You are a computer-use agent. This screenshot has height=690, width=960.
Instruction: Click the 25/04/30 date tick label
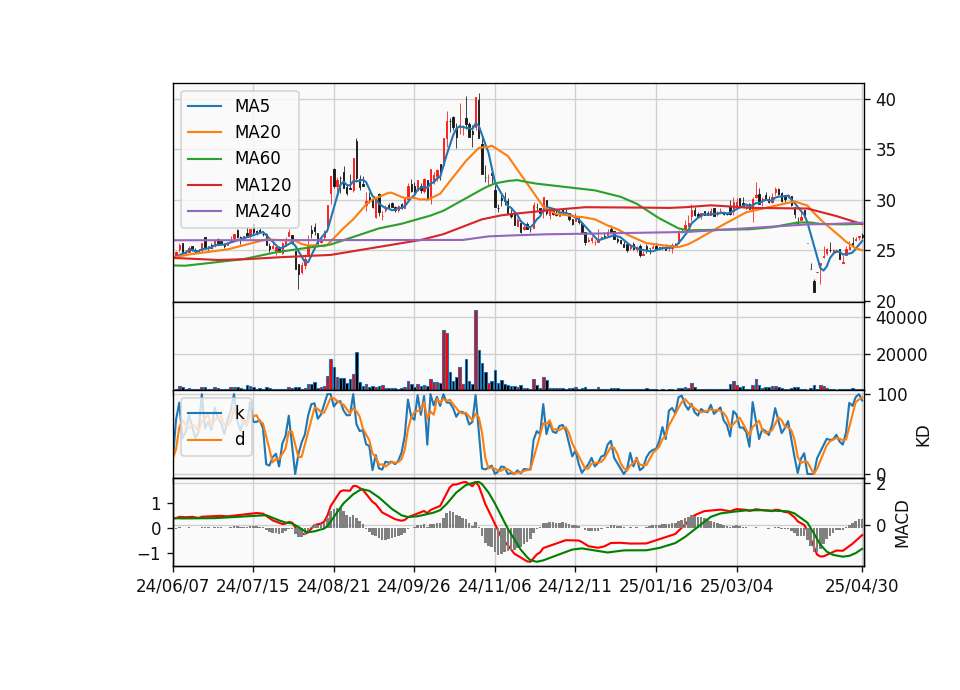[x=862, y=587]
